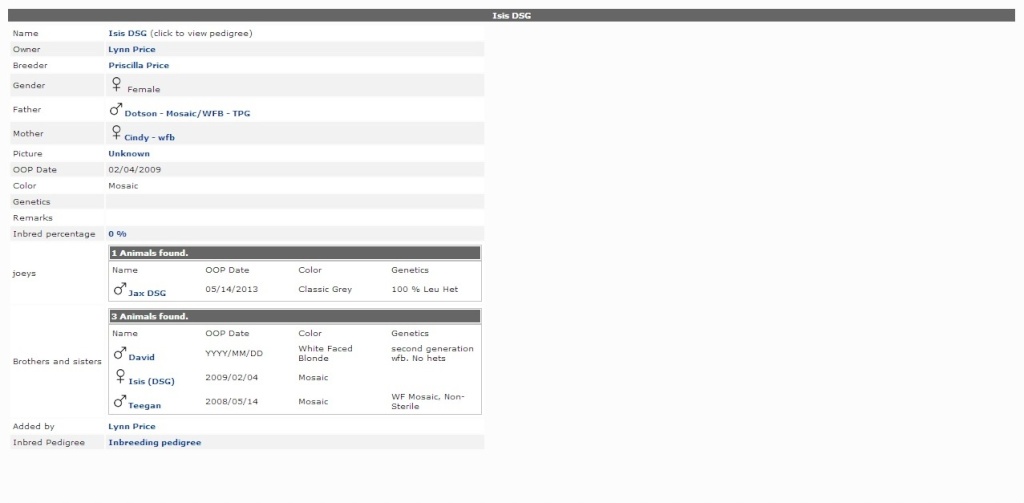The width and height of the screenshot is (1024, 503).
Task: Click Genetics column header in joeys table
Action: 410,270
